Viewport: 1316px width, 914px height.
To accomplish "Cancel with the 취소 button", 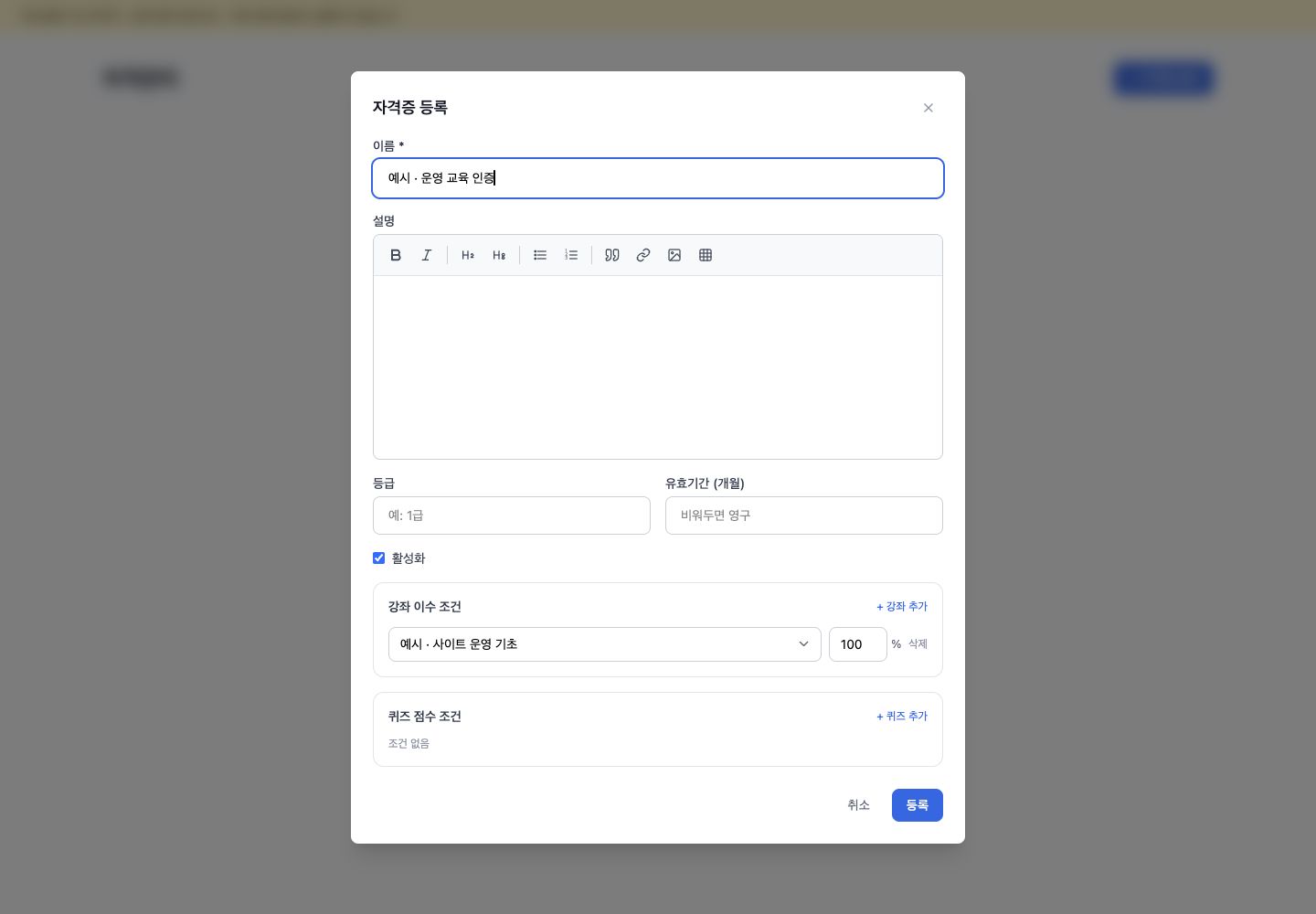I will [858, 805].
